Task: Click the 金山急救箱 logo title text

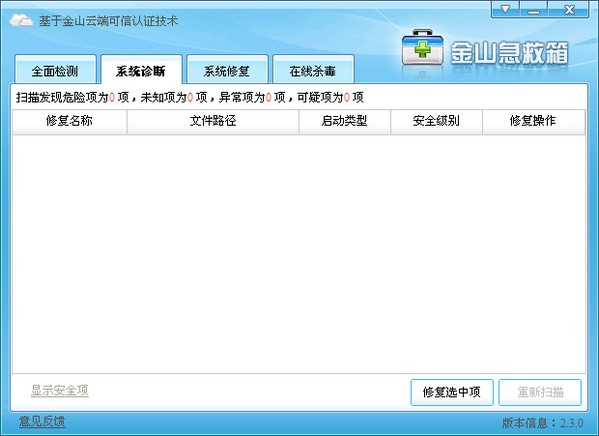Action: pyautogui.click(x=509, y=53)
